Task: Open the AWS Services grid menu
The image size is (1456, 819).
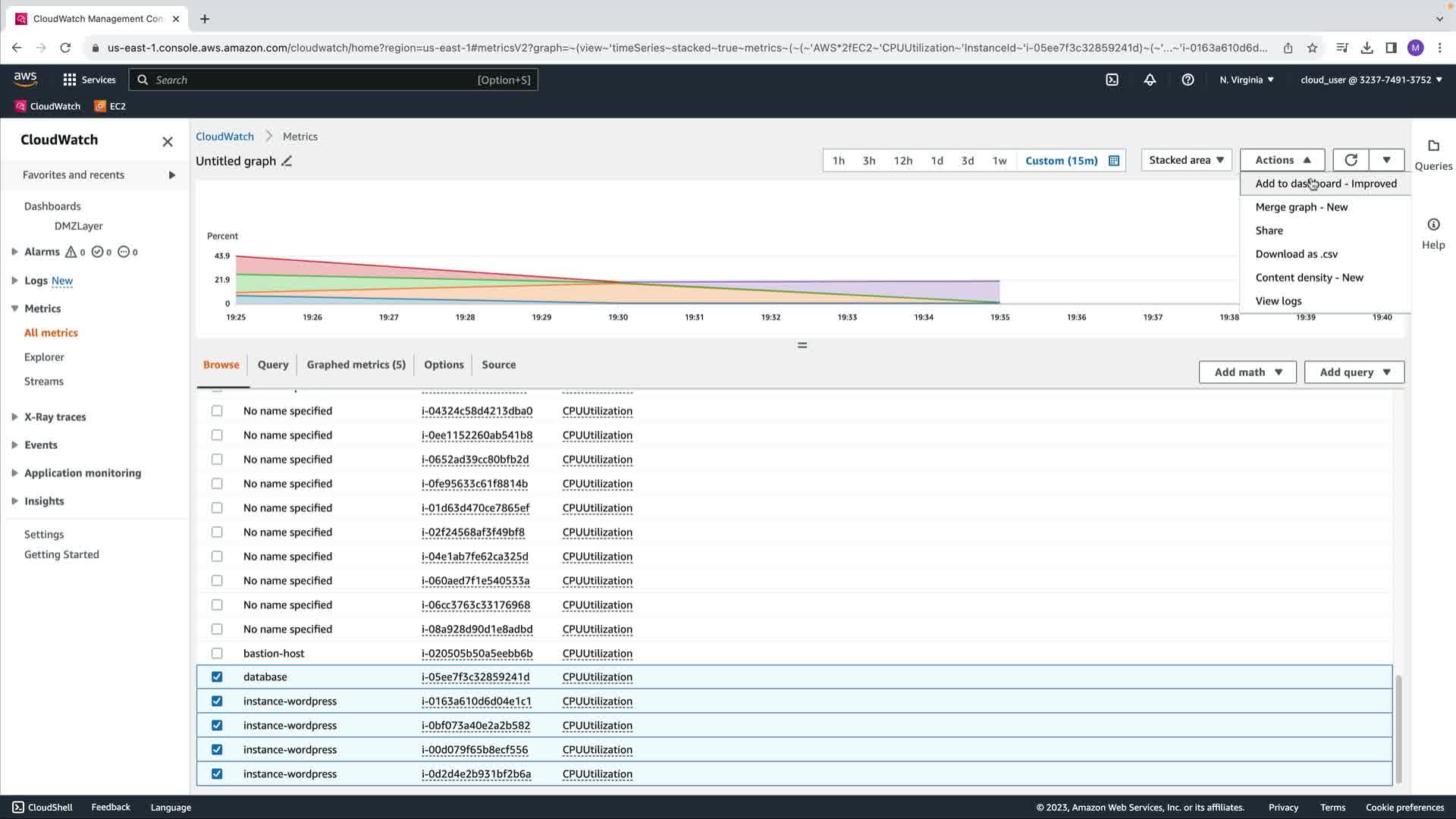Action: point(70,80)
